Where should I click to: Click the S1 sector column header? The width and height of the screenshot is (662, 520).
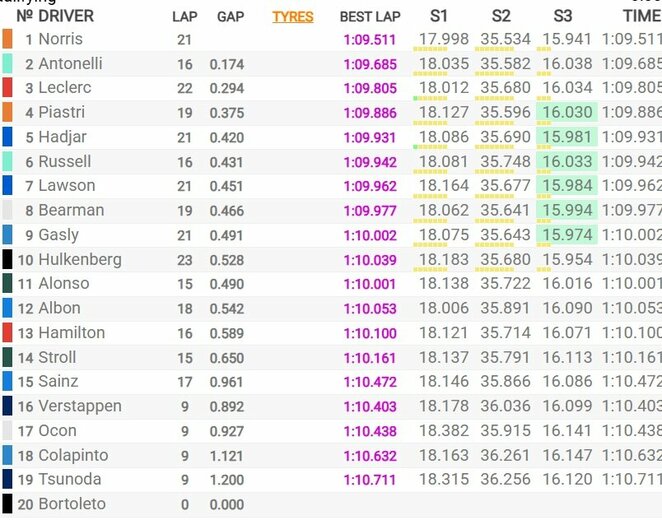[439, 16]
